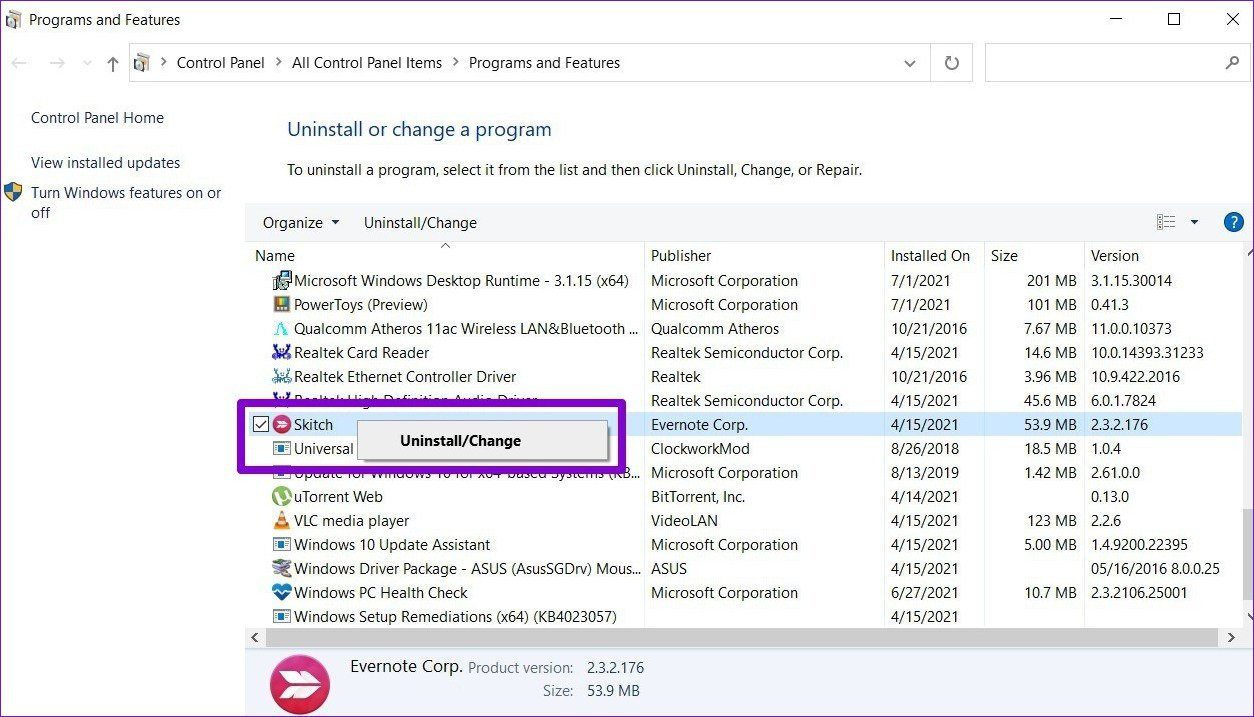The width and height of the screenshot is (1254, 717).
Task: Click the BitTorrent, Inc. publisher cell
Action: pos(698,497)
